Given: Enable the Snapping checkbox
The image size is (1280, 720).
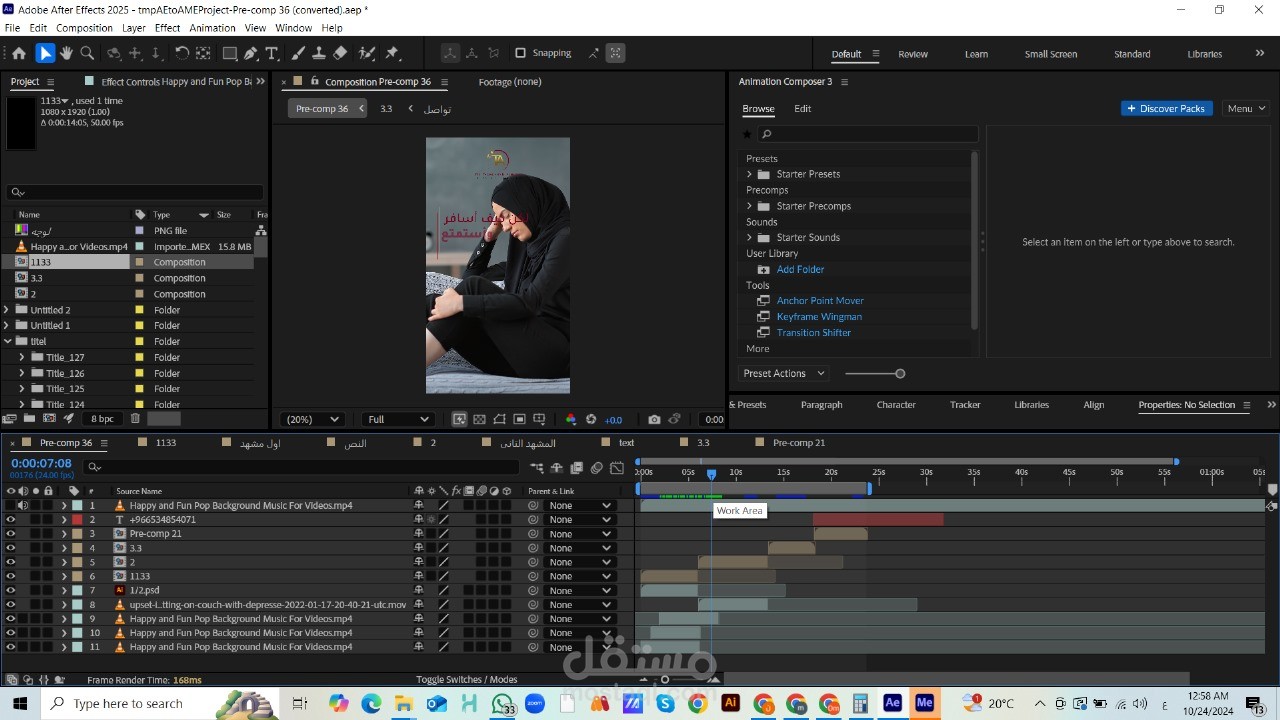Looking at the screenshot, I should [x=520, y=53].
